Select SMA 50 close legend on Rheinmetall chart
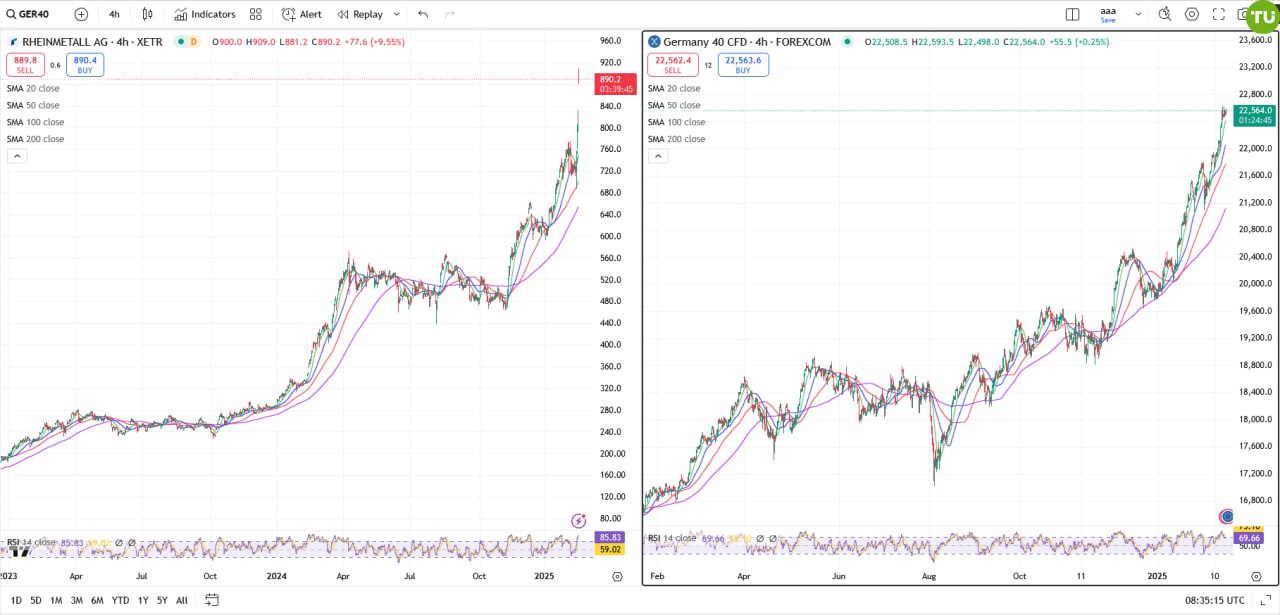The height and width of the screenshot is (615, 1280). (33, 105)
